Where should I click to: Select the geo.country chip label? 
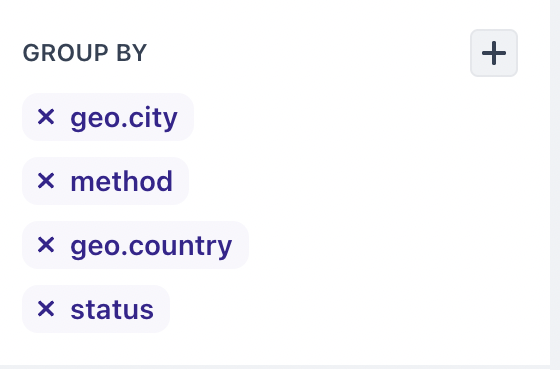tap(151, 246)
